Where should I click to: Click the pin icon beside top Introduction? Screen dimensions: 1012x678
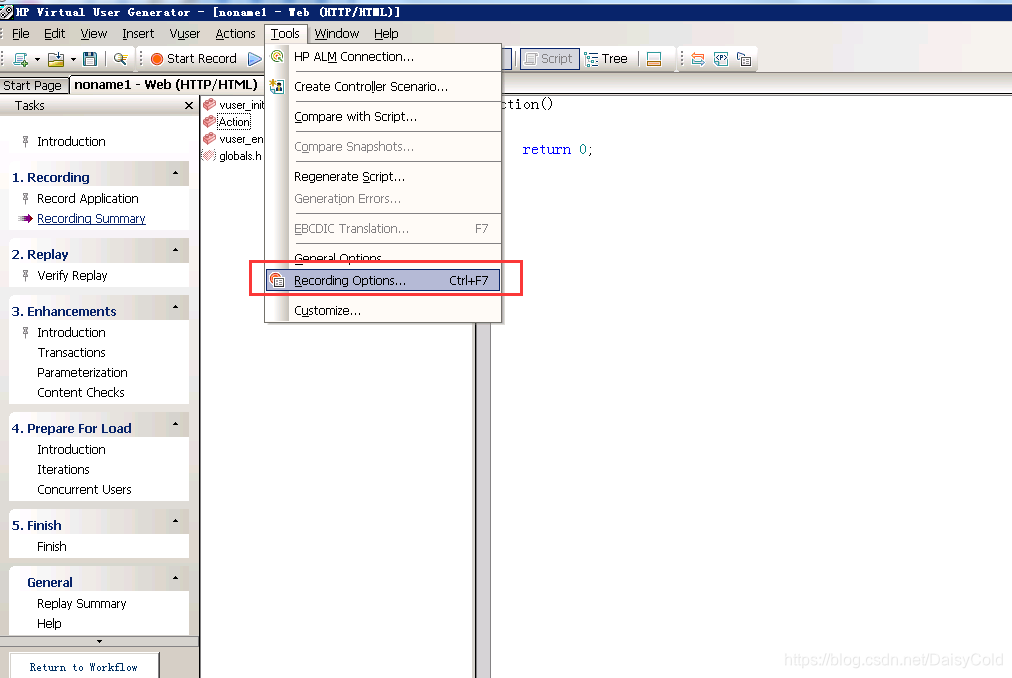(25, 141)
